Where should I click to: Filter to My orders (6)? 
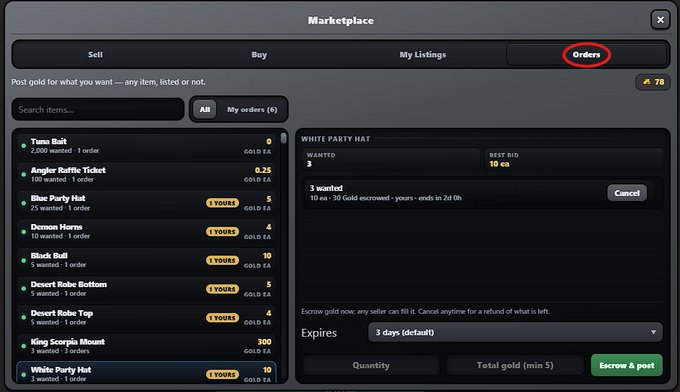252,110
